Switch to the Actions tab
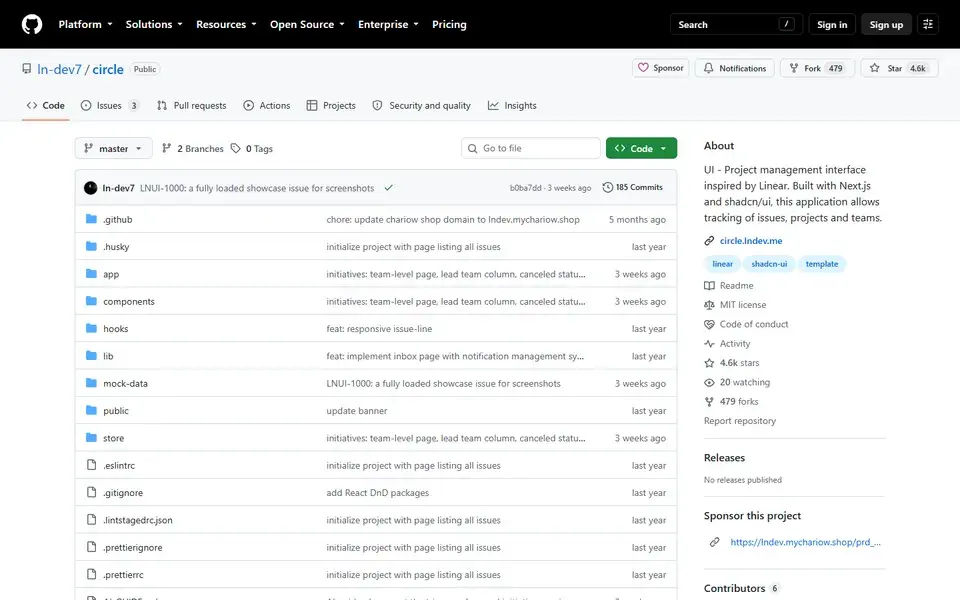The height and width of the screenshot is (600, 960). coord(266,105)
